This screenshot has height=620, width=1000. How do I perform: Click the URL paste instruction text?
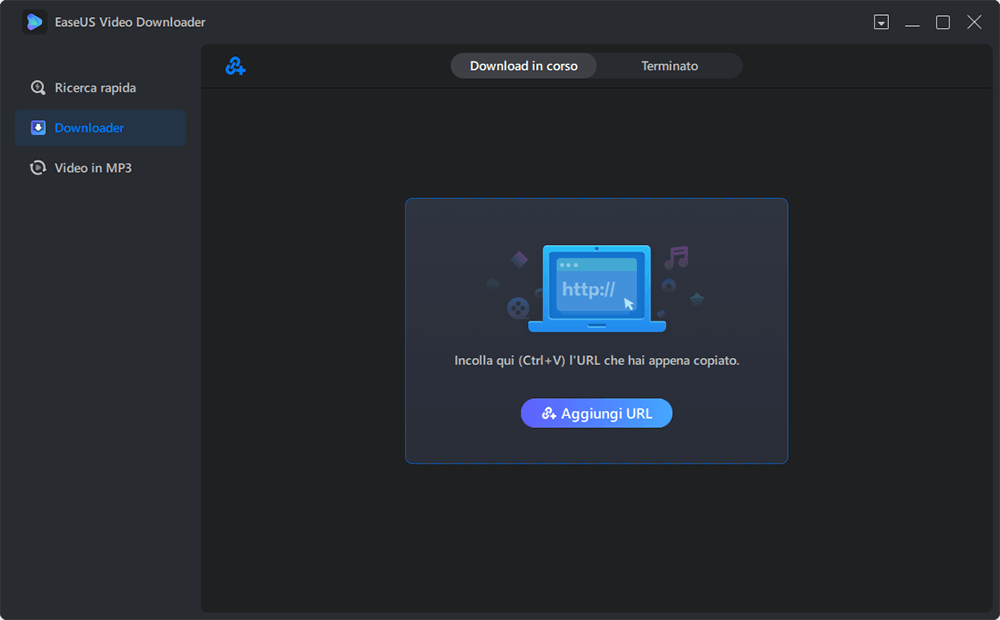coord(596,361)
